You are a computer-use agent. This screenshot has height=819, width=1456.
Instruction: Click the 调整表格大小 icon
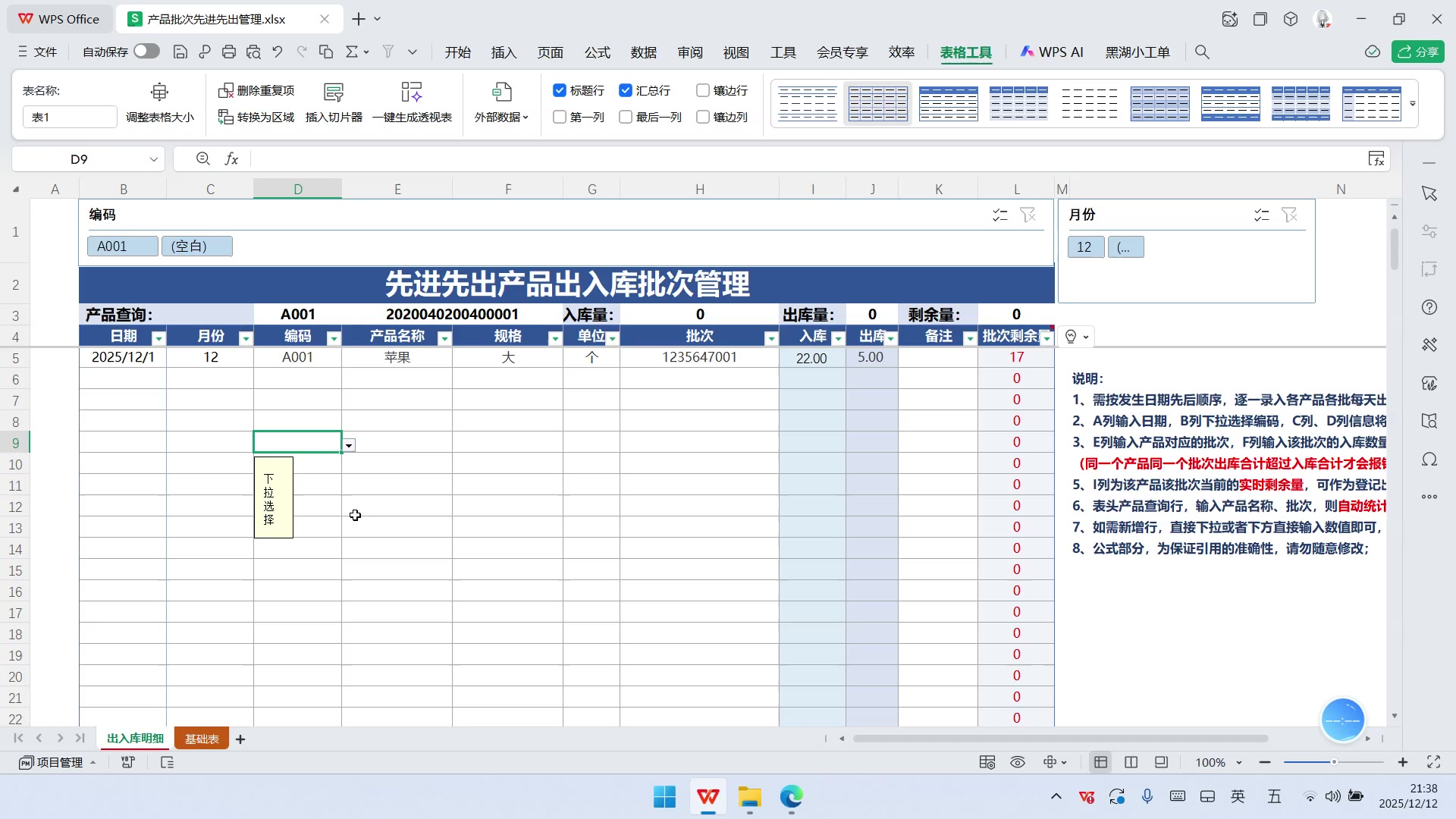(159, 92)
